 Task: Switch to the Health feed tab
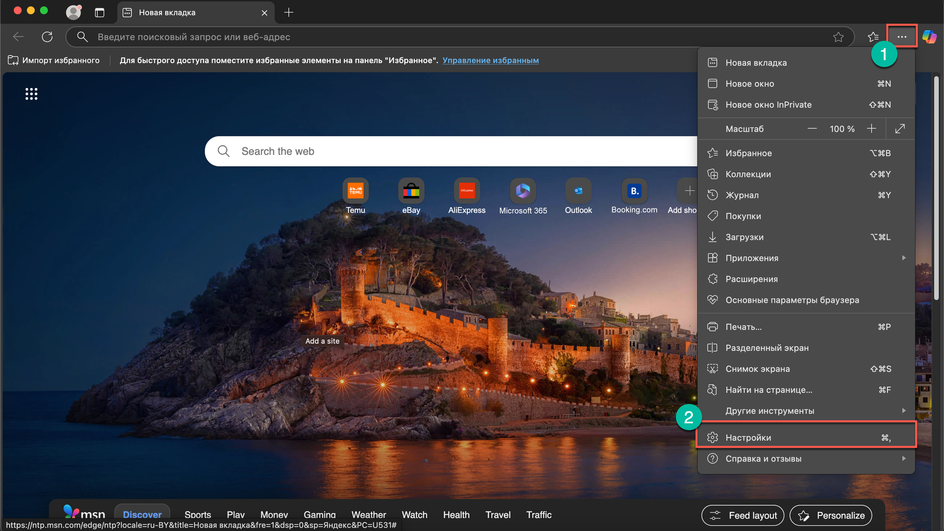click(x=456, y=515)
